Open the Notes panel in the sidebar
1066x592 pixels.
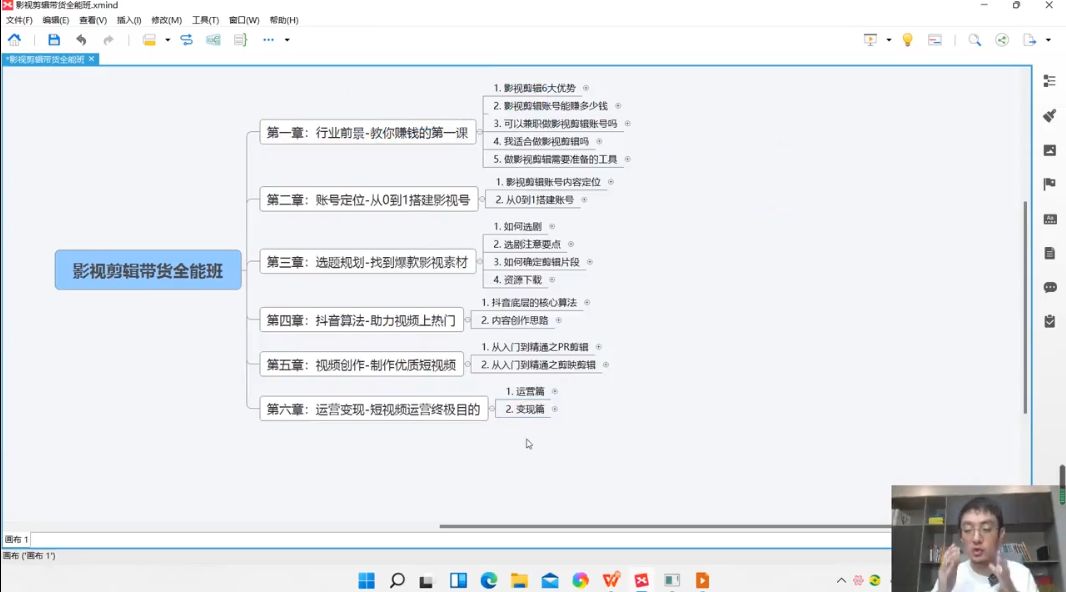coord(1050,253)
